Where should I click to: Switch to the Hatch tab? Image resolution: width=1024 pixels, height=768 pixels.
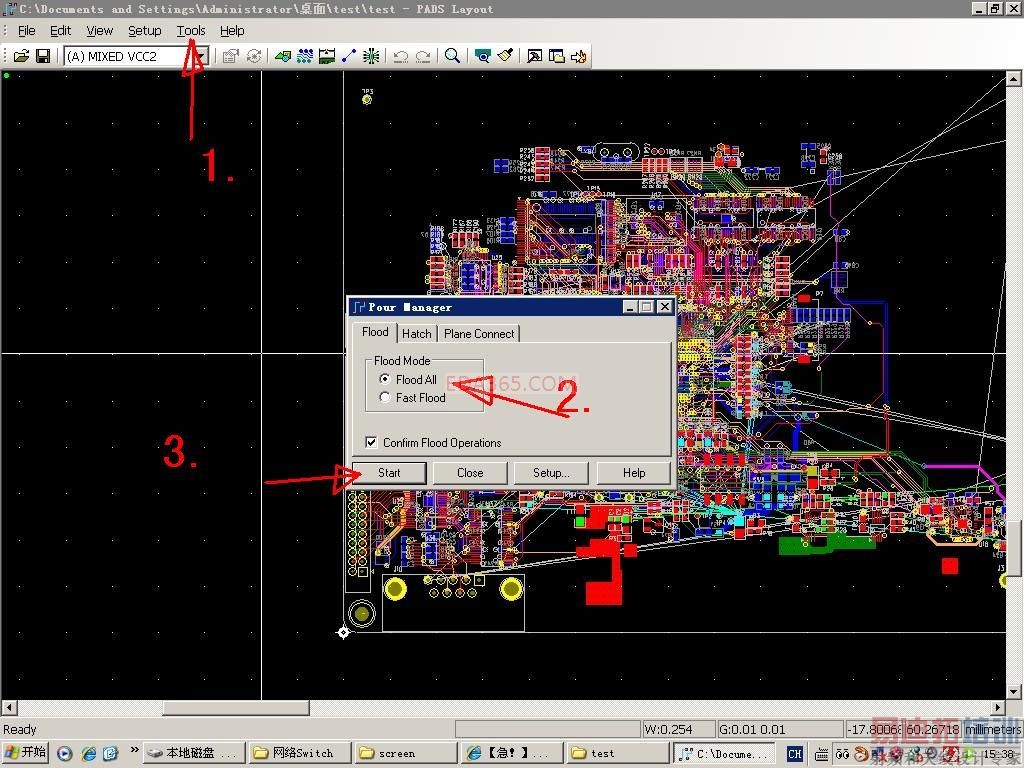416,334
